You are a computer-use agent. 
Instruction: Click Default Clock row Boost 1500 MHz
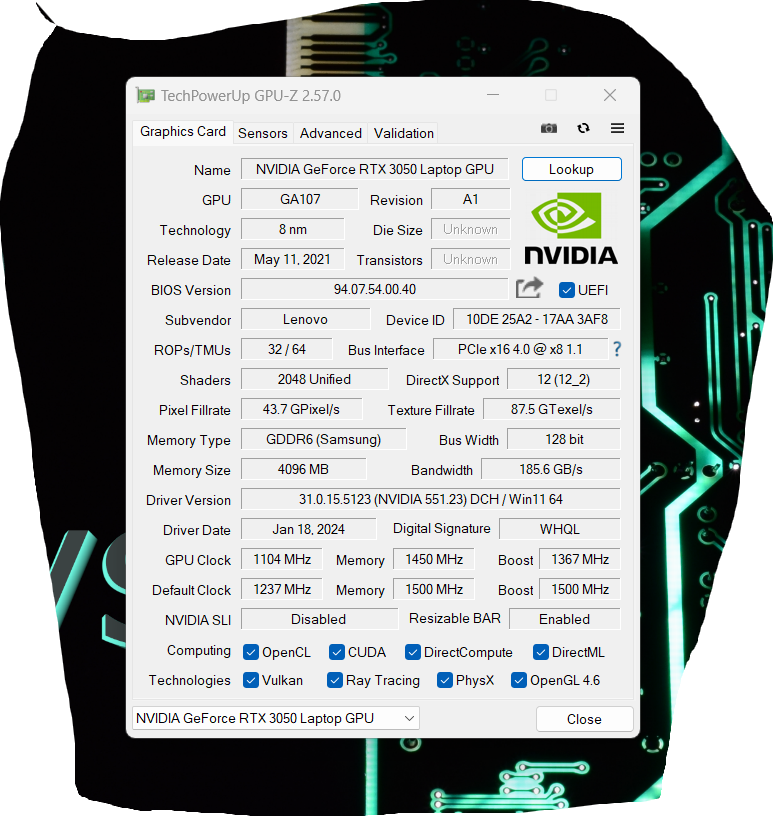pyautogui.click(x=580, y=589)
